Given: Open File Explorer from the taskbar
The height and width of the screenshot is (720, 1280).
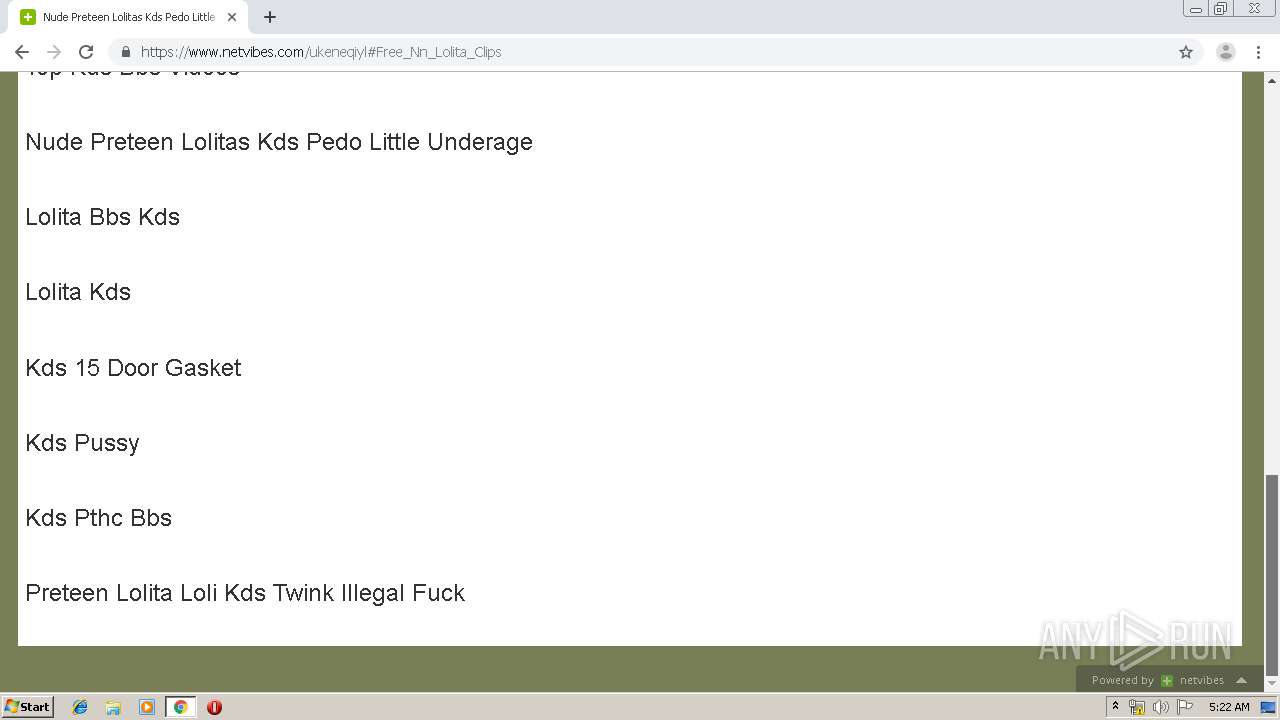Looking at the screenshot, I should [113, 707].
